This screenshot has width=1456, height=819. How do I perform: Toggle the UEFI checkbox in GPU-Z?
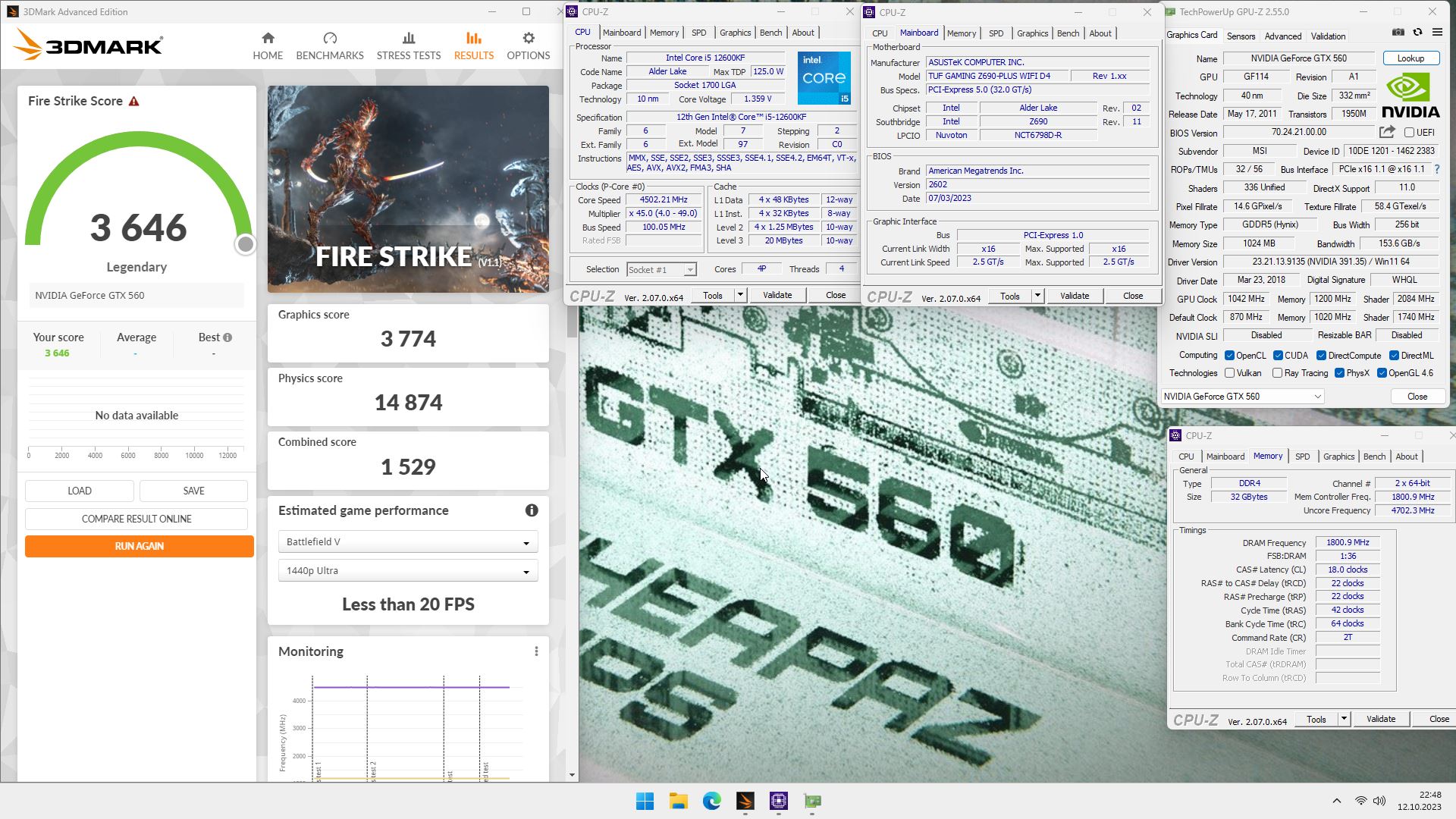point(1409,133)
